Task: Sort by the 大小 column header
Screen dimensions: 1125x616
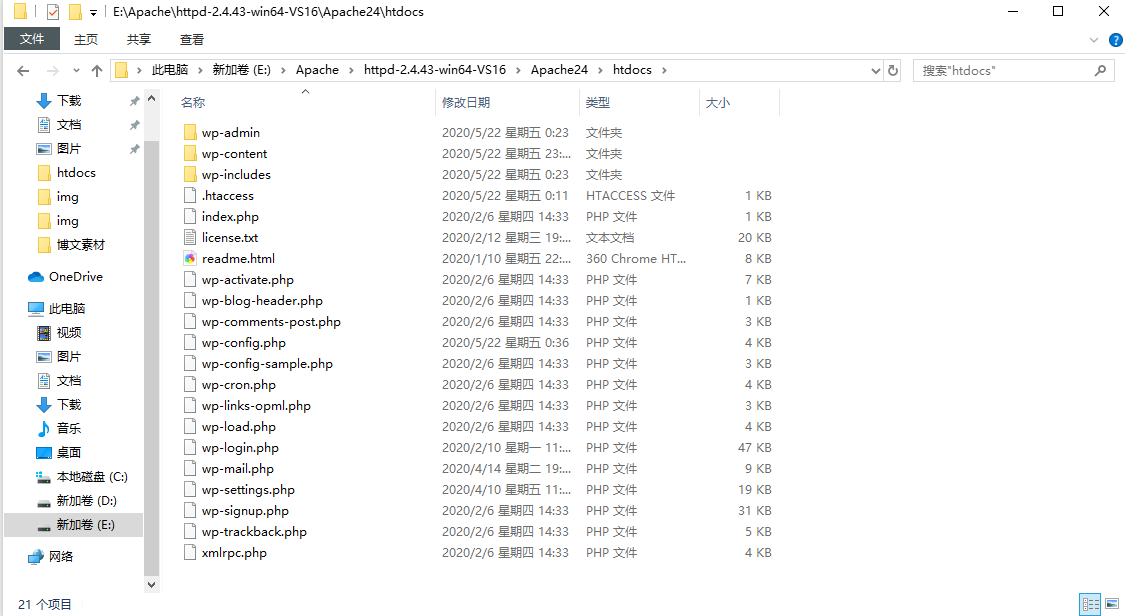Action: (x=717, y=103)
